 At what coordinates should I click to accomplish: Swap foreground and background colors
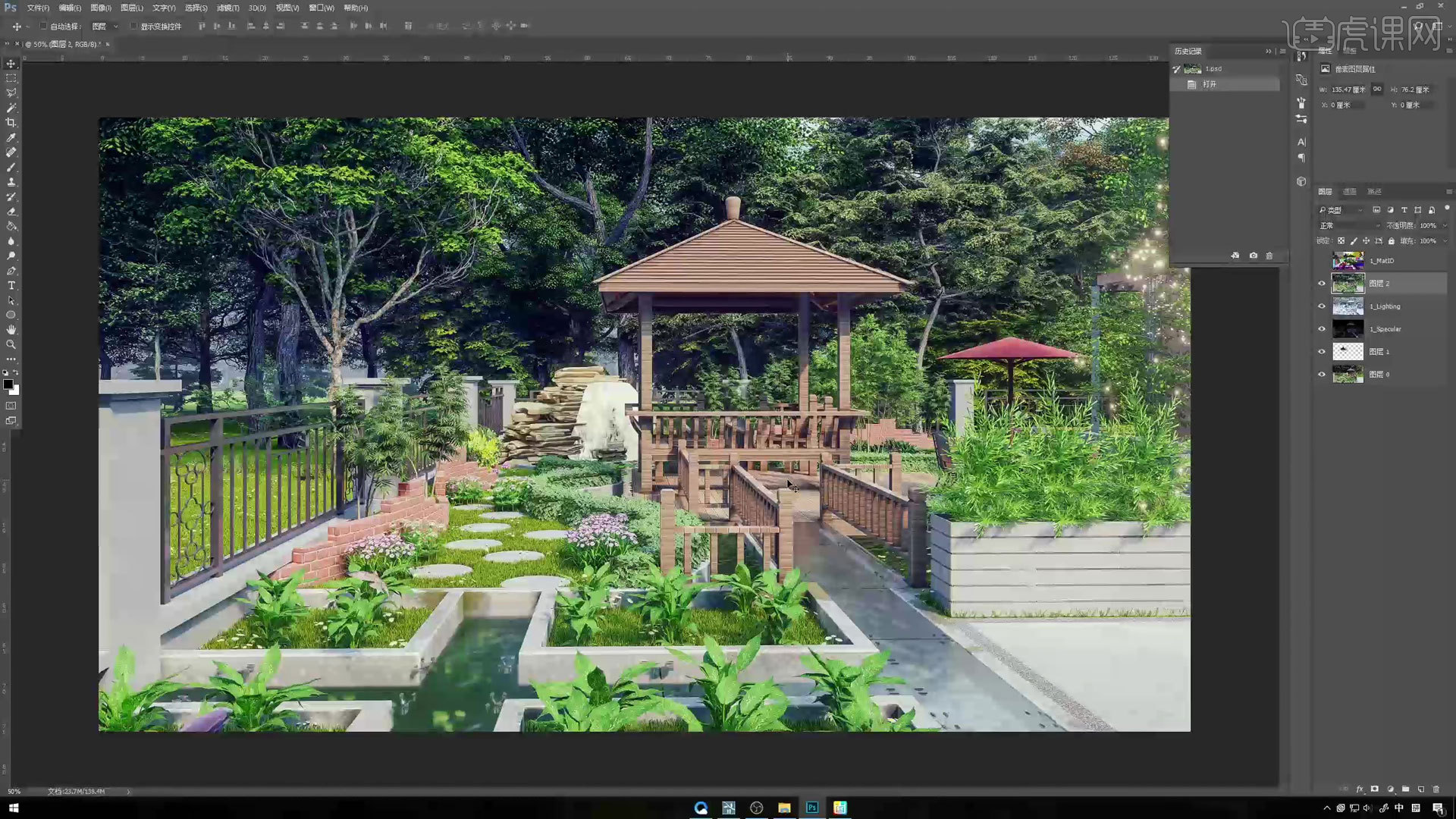16,372
